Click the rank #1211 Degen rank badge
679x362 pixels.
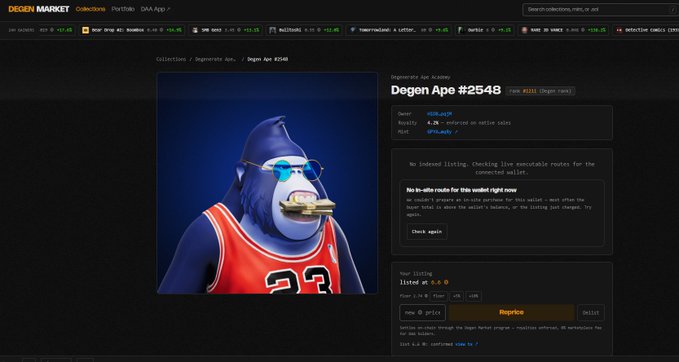(540, 91)
